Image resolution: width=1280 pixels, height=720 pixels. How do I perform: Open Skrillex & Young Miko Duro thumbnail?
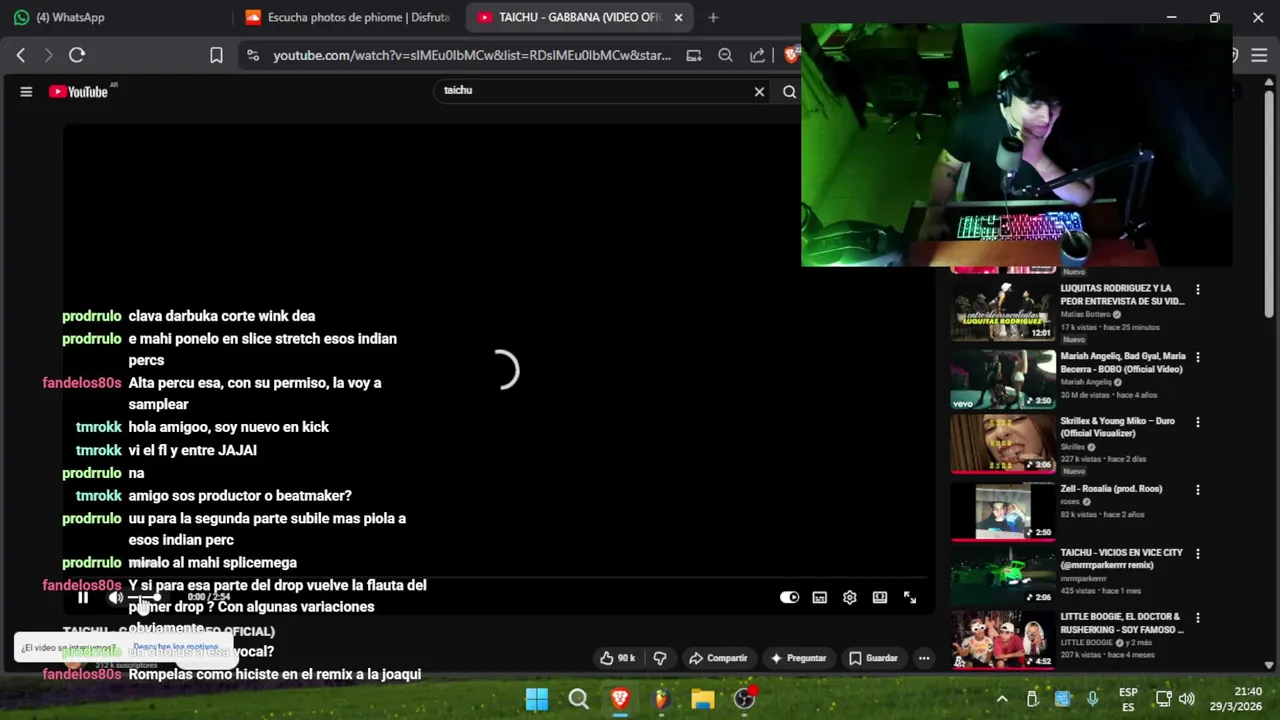[1003, 443]
